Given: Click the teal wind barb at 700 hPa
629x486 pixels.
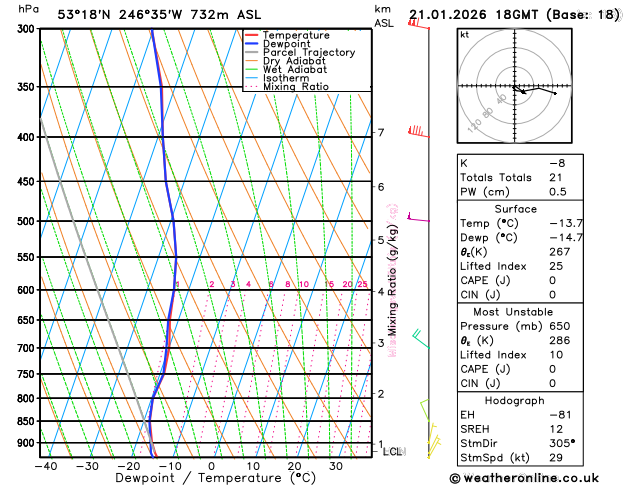Looking at the screenshot, I should tap(421, 338).
